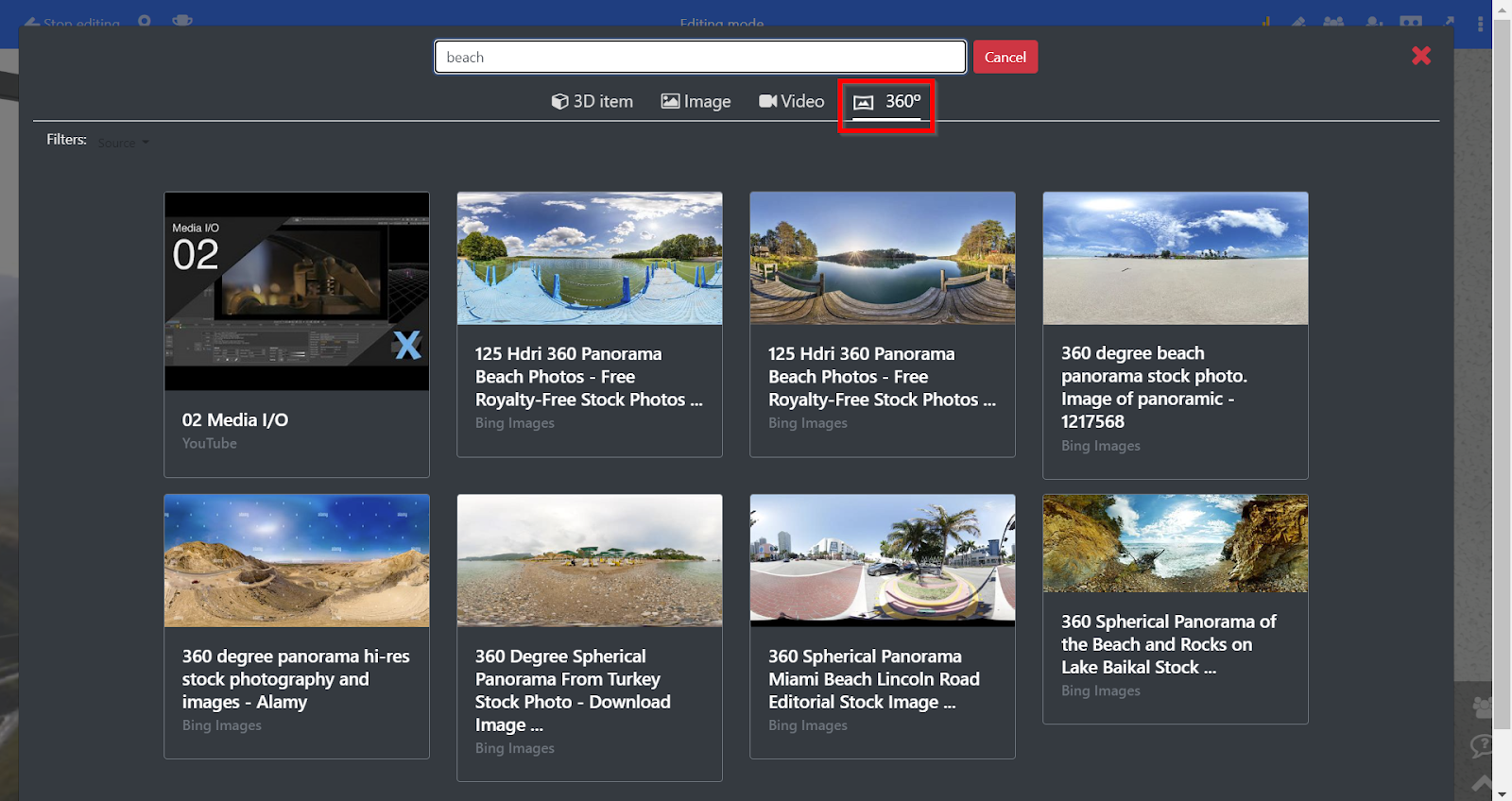Viewport: 1512px width, 801px height.
Task: Switch to the 3D item tab
Action: 593,101
